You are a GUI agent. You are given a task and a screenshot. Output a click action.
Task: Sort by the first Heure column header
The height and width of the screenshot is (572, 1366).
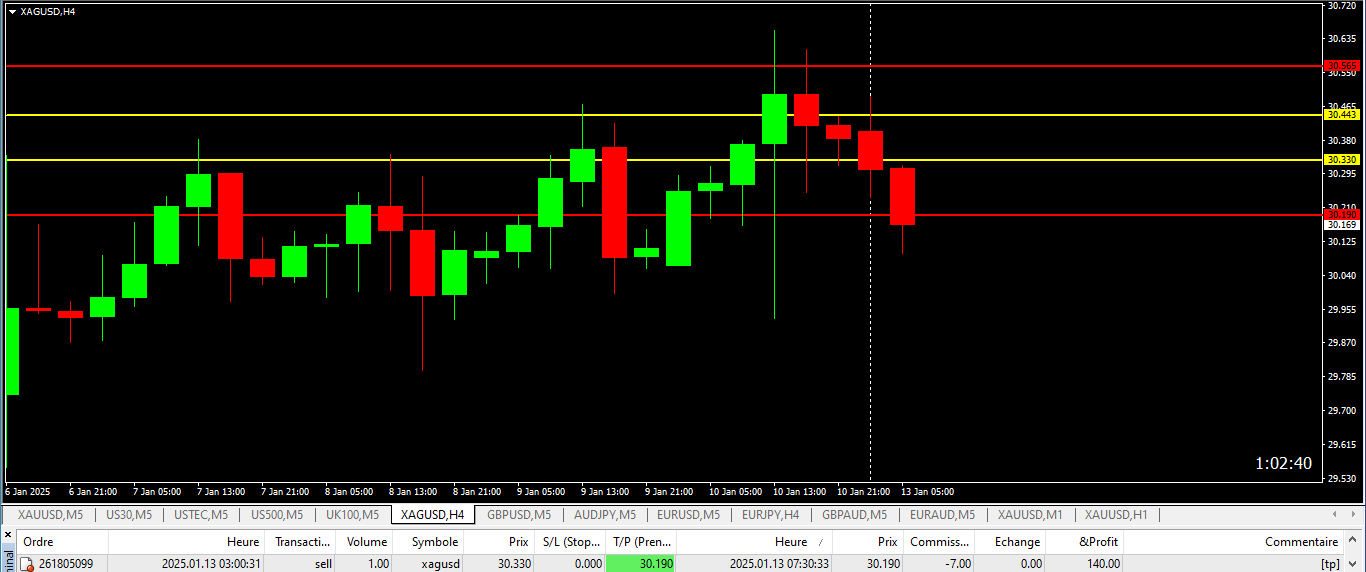coord(186,542)
